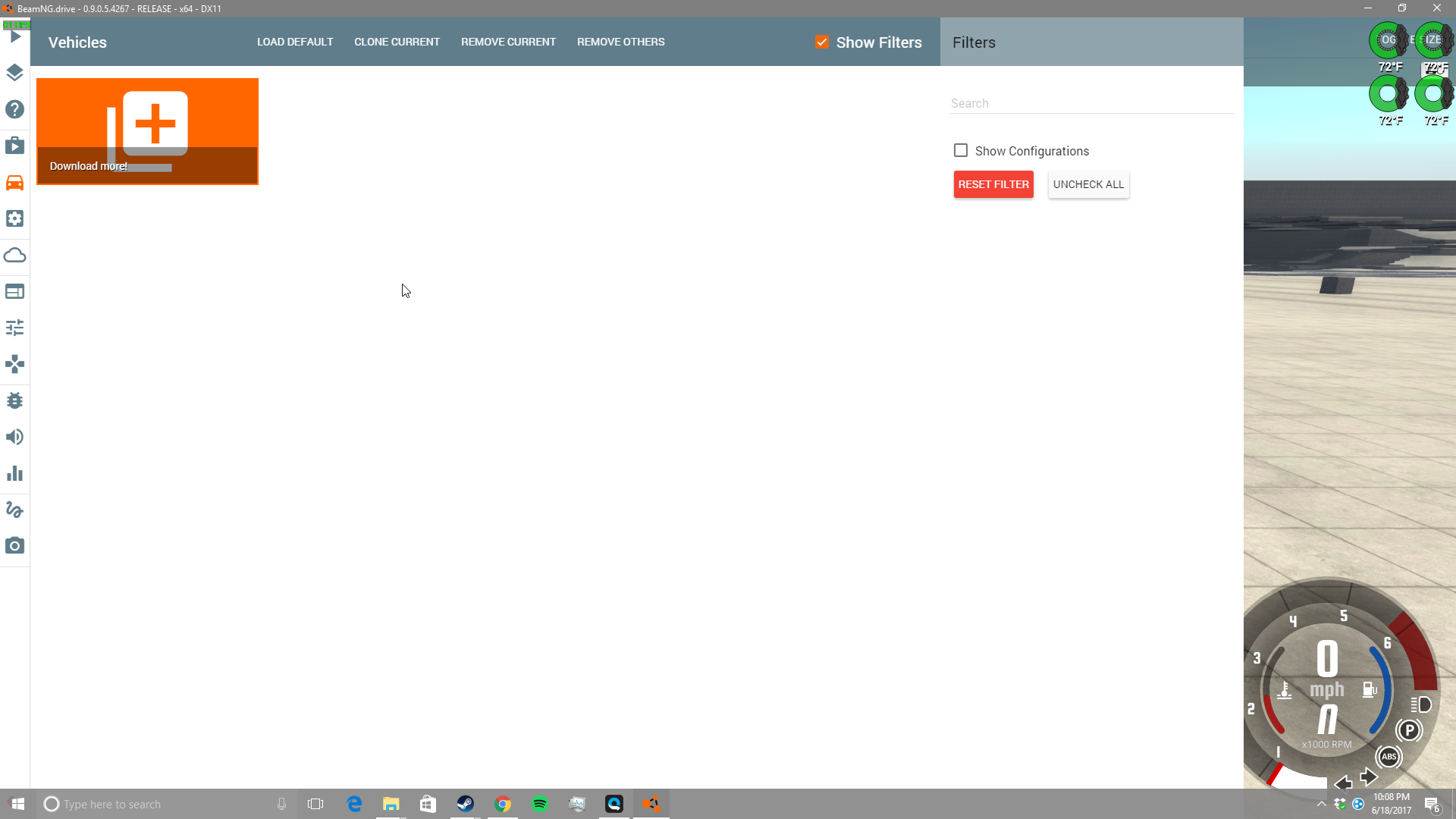Uncheck the Show Filters checkbox
The height and width of the screenshot is (819, 1456).
[822, 42]
